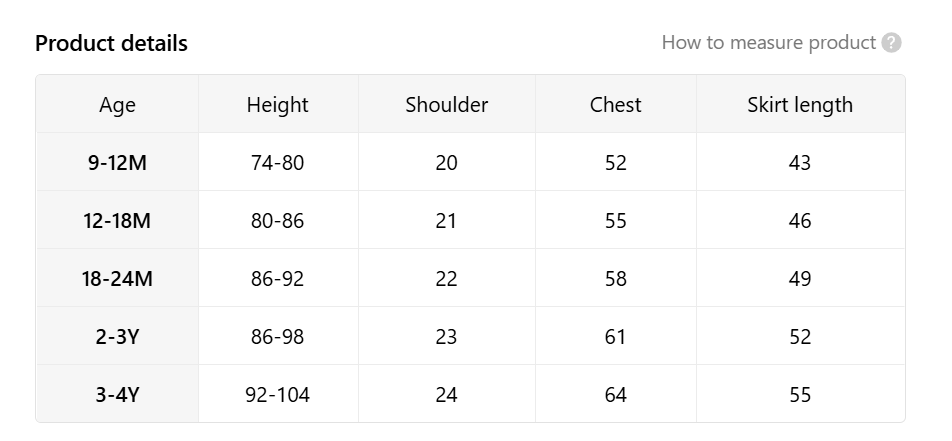Click the 74-80 height cell
This screenshot has height=441, width=952.
(x=277, y=162)
